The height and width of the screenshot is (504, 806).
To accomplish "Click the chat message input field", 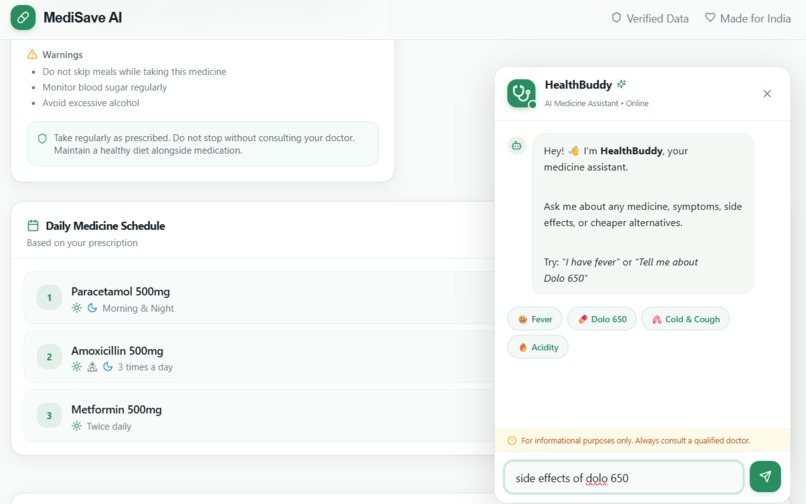I will pyautogui.click(x=624, y=478).
